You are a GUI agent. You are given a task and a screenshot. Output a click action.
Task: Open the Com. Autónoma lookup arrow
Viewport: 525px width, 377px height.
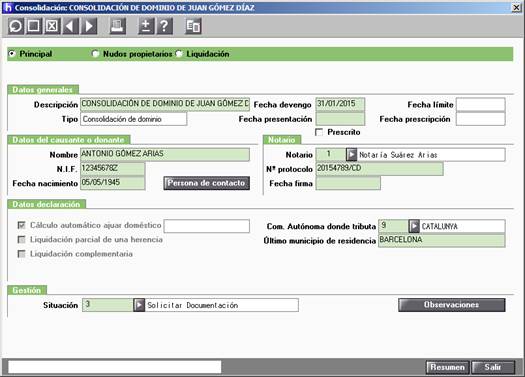click(x=414, y=226)
